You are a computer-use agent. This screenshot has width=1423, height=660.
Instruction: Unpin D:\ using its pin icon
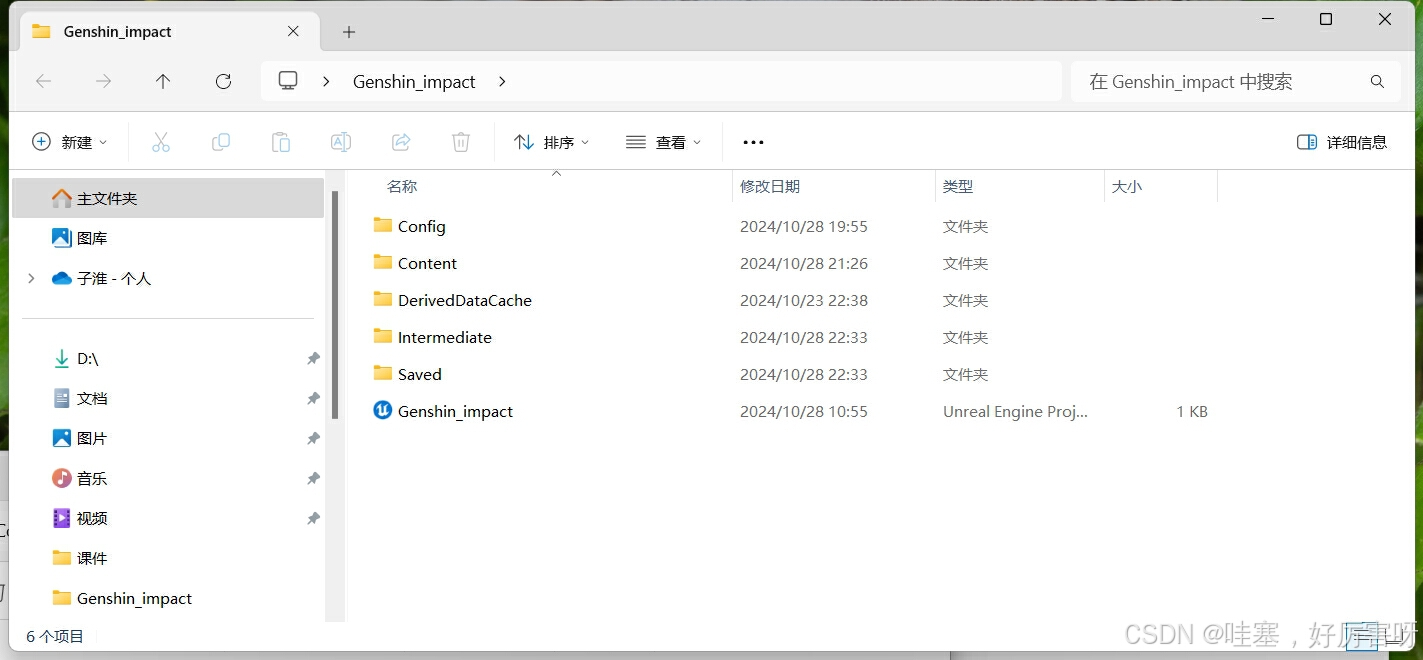click(313, 358)
